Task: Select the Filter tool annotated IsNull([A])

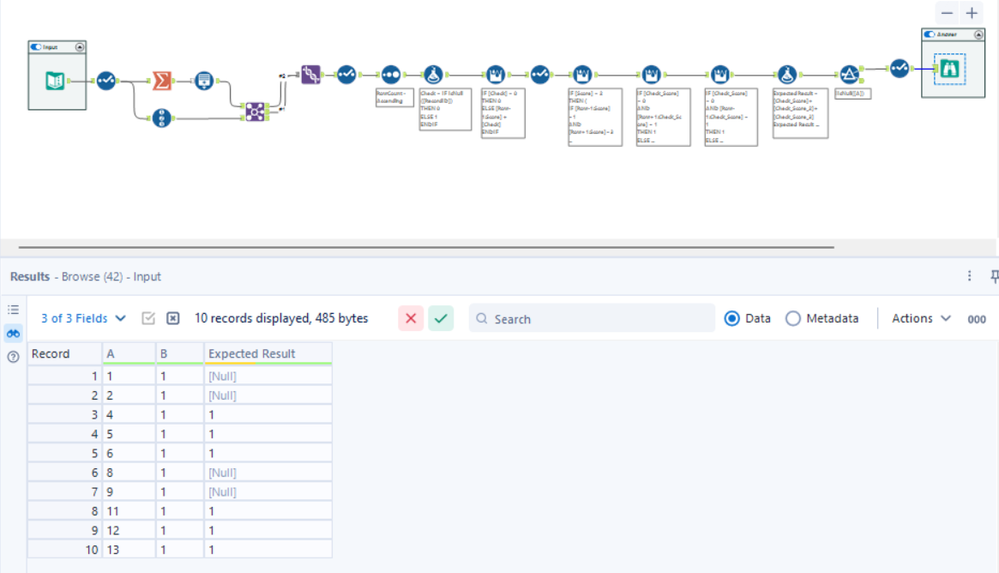Action: 849,75
